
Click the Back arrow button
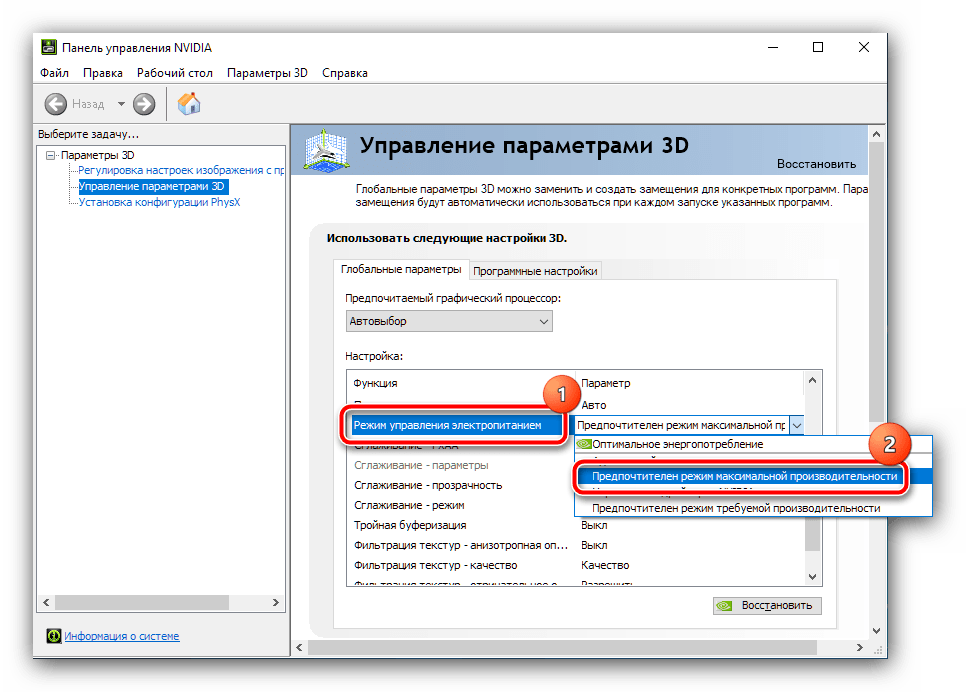(55, 104)
